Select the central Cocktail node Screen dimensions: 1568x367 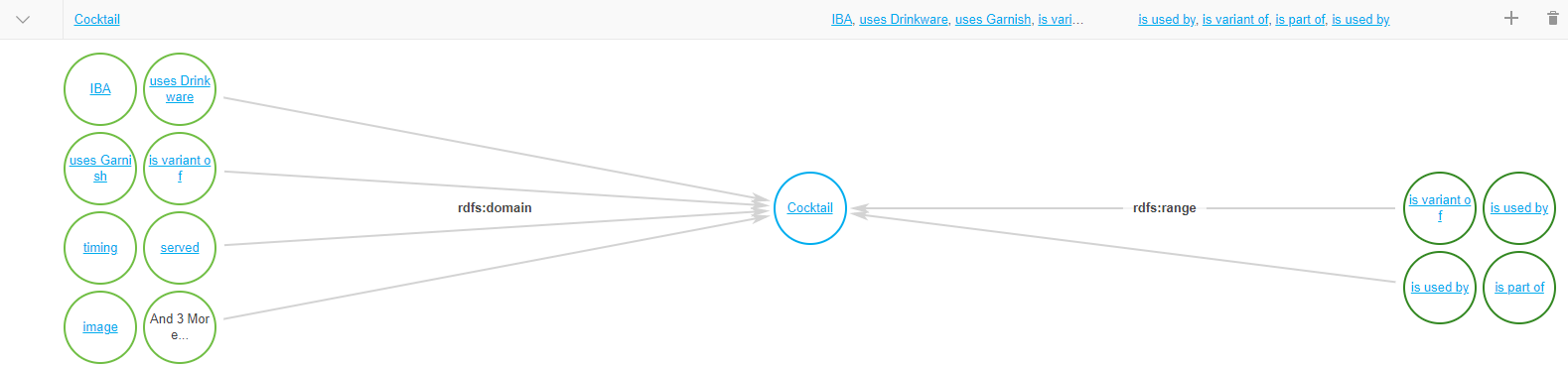810,208
